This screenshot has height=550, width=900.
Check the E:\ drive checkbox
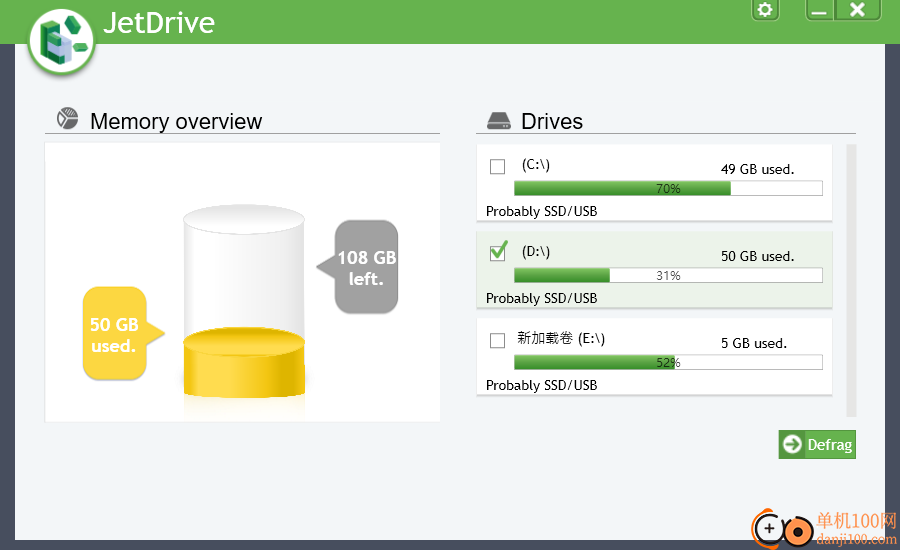coord(497,340)
